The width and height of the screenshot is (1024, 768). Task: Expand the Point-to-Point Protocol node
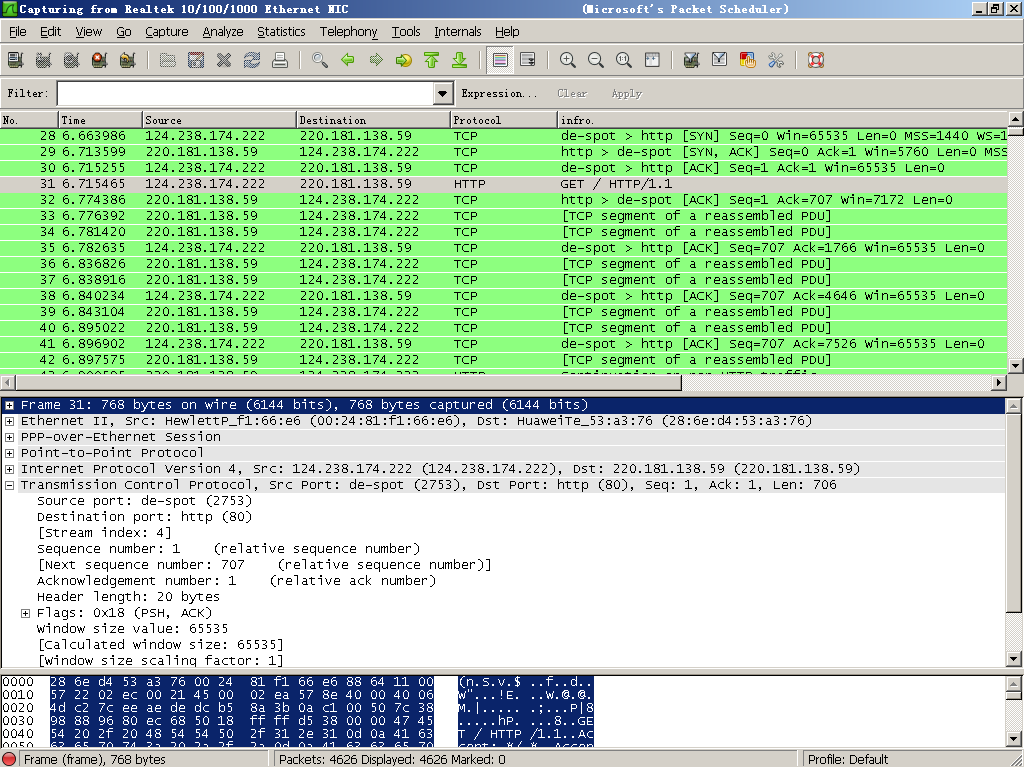[x=9, y=453]
